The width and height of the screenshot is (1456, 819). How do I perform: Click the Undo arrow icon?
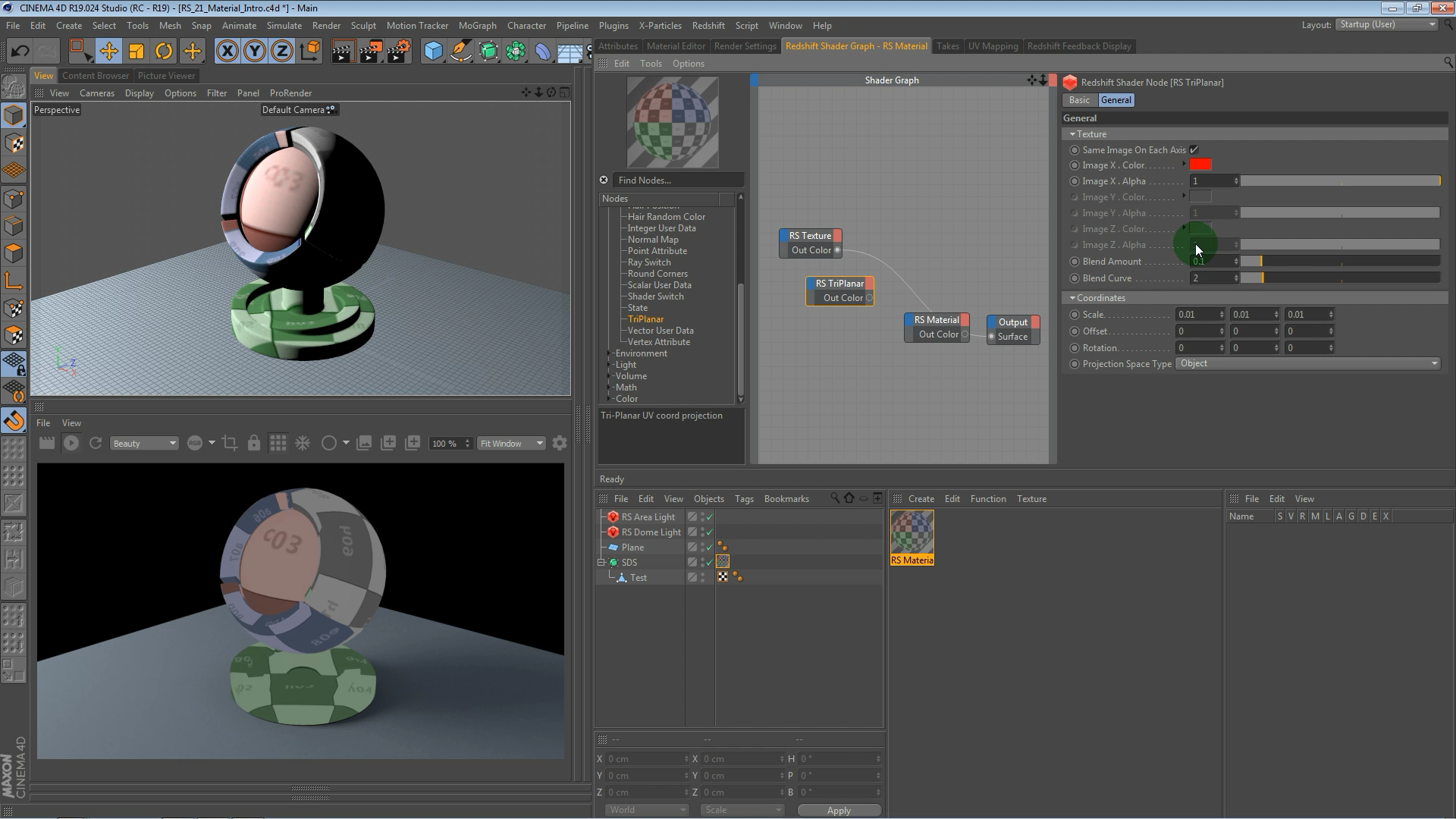[x=20, y=52]
